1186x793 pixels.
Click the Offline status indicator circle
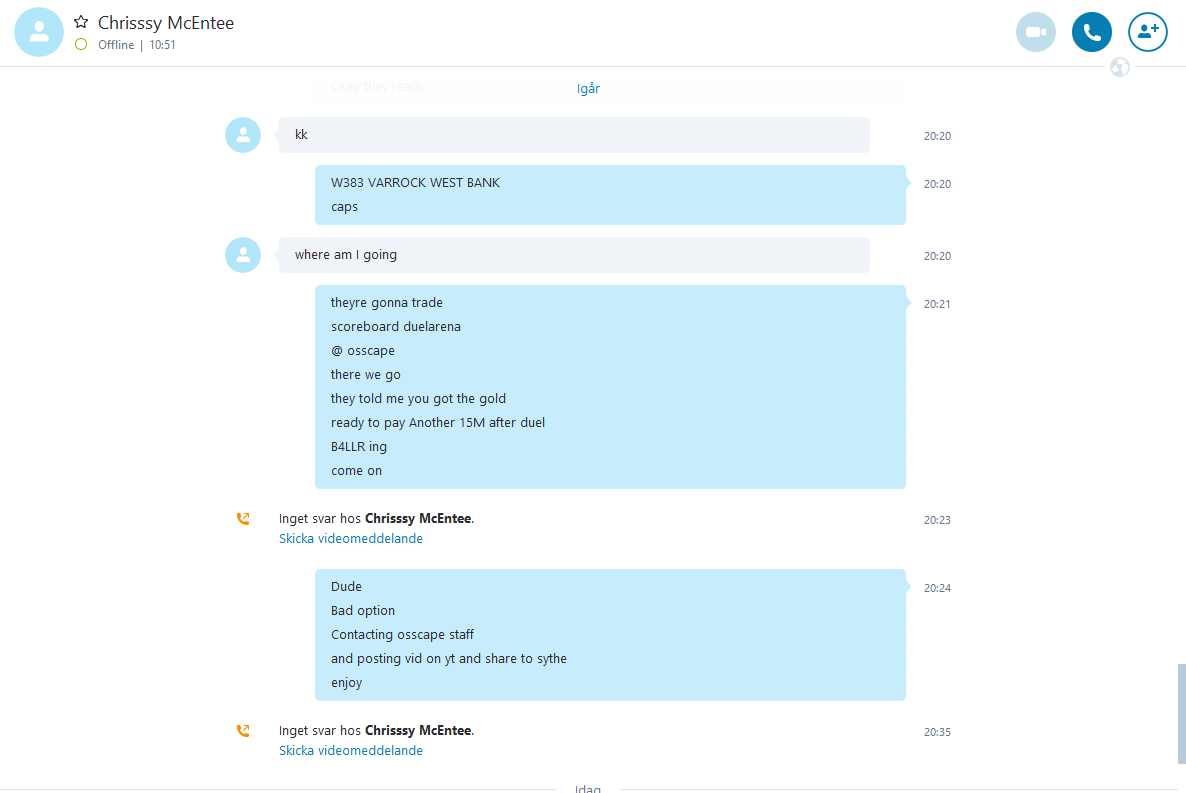[x=81, y=45]
